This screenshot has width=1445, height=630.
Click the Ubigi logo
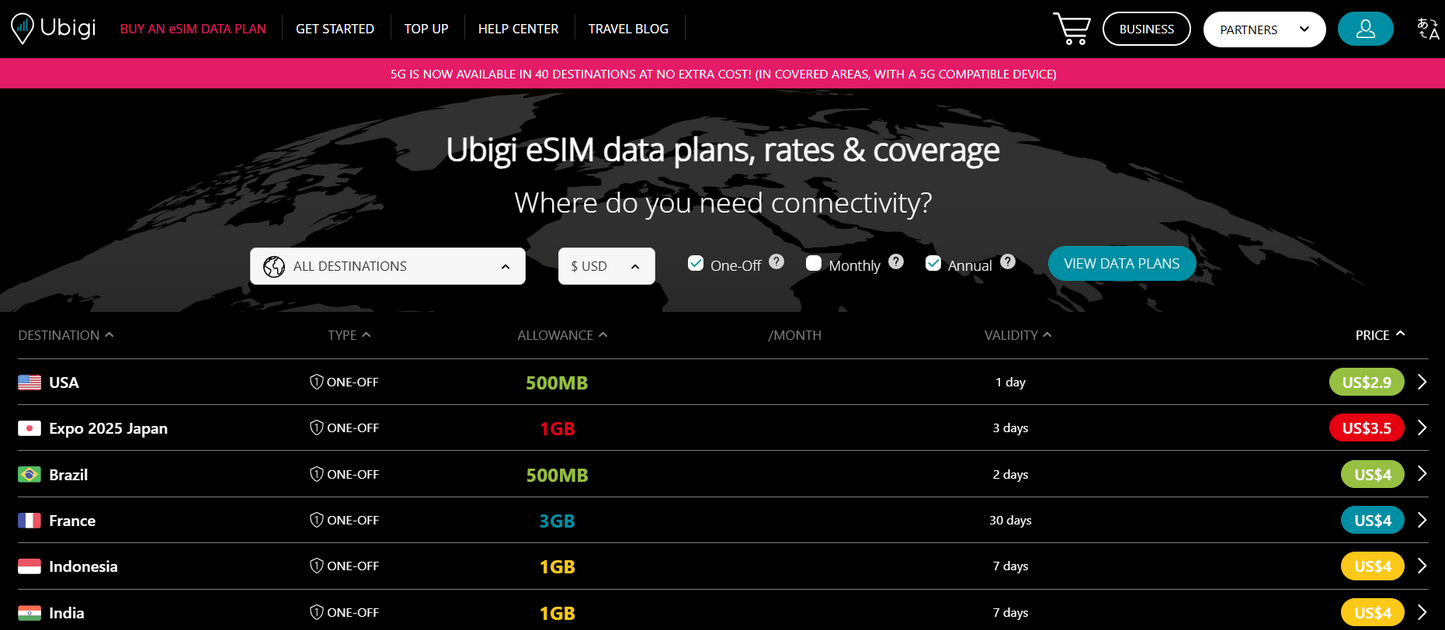click(53, 28)
